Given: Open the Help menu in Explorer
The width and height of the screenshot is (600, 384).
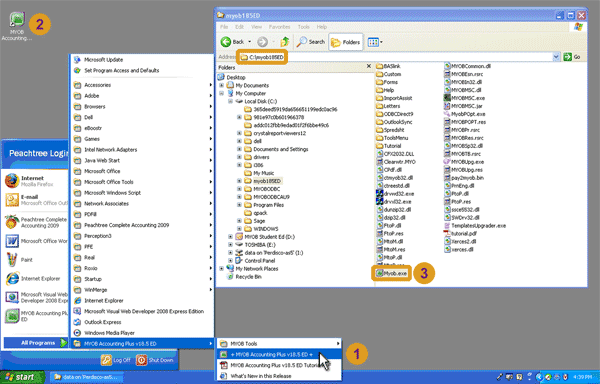Looking at the screenshot, I should pos(322,27).
